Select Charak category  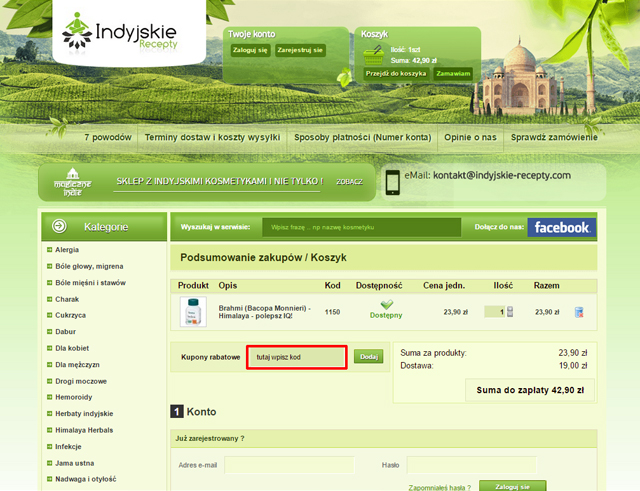click(67, 299)
